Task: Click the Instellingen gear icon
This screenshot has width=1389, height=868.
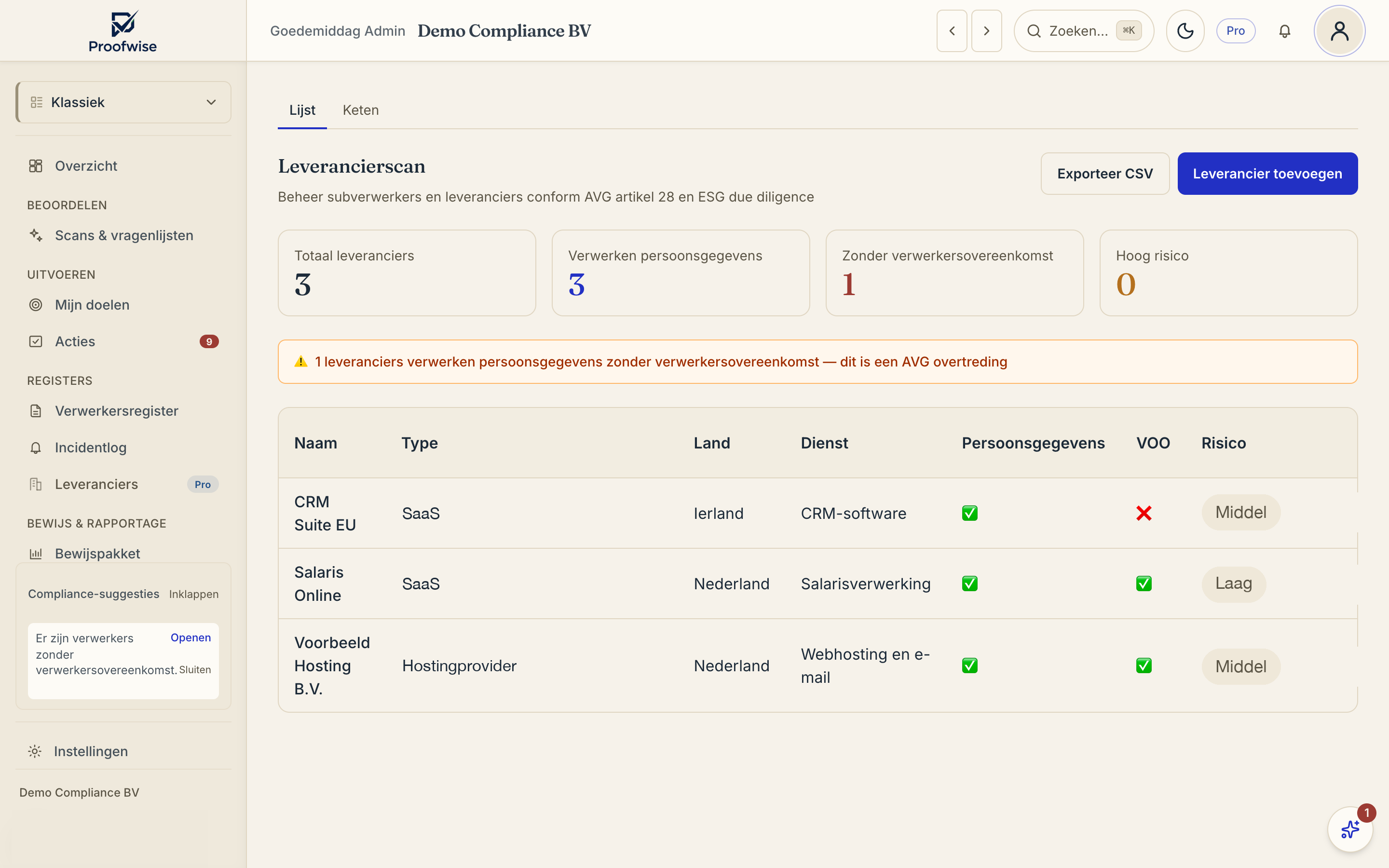Action: click(35, 751)
